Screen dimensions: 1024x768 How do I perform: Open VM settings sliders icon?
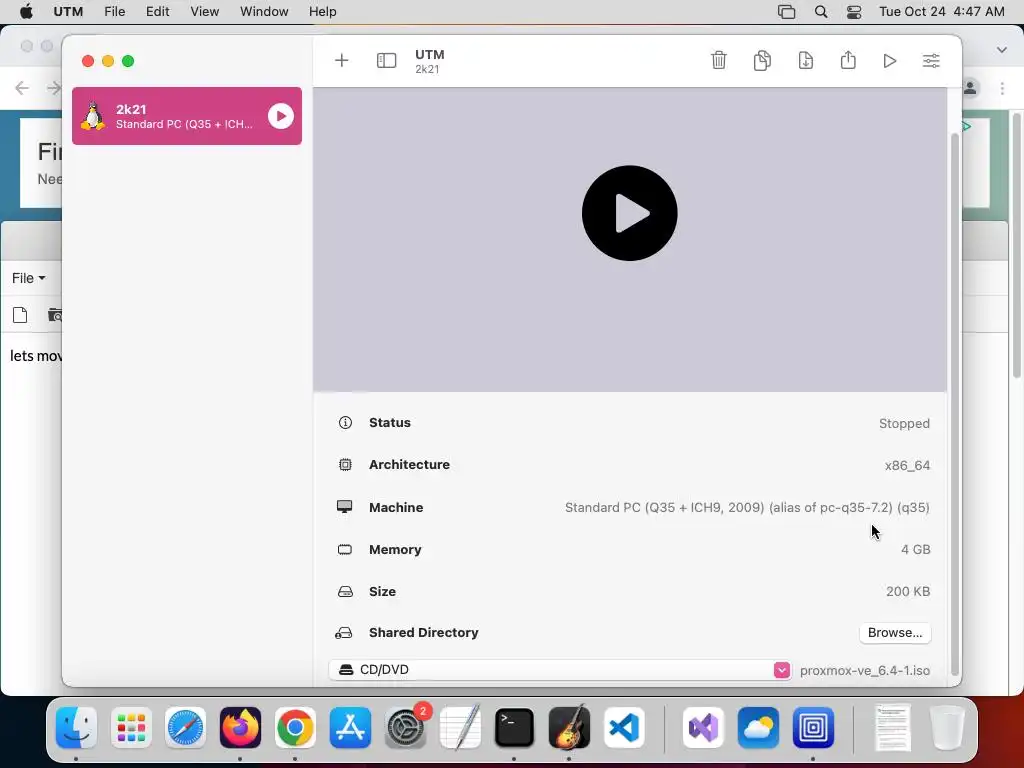click(931, 61)
